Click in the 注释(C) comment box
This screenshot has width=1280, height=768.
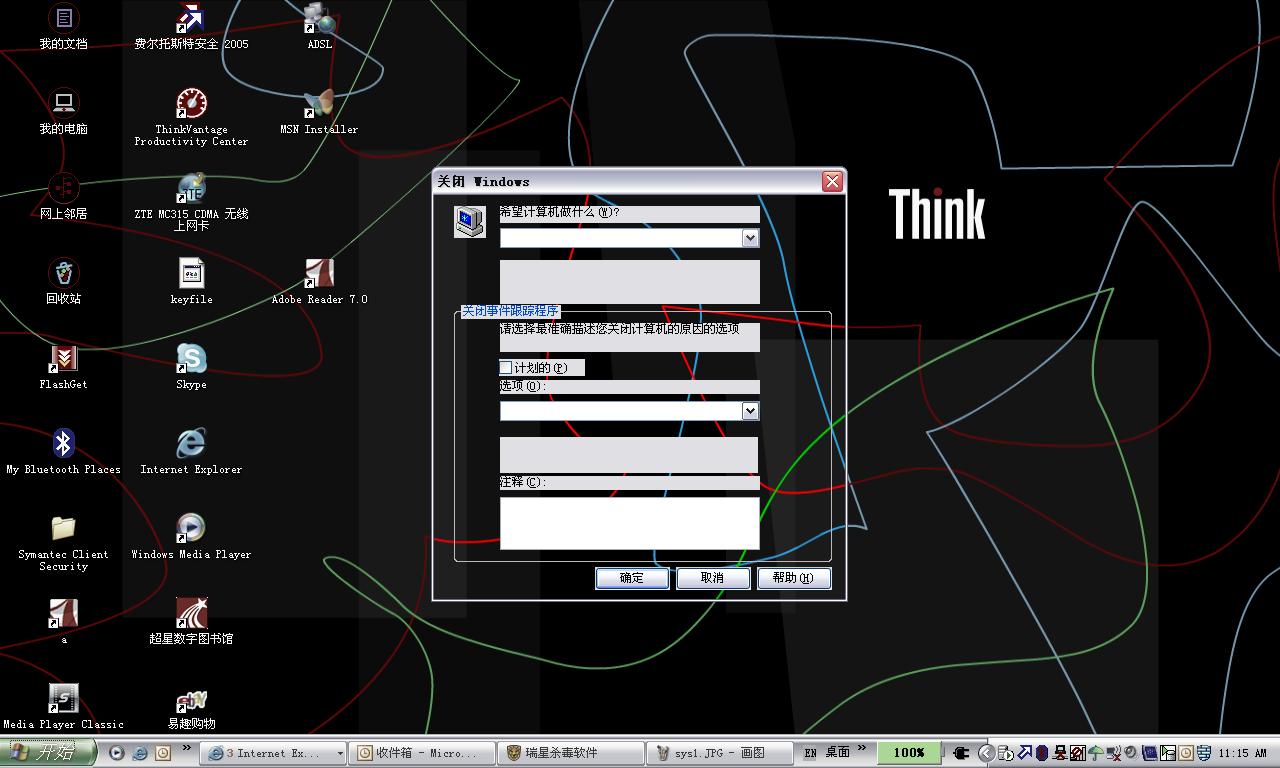630,523
